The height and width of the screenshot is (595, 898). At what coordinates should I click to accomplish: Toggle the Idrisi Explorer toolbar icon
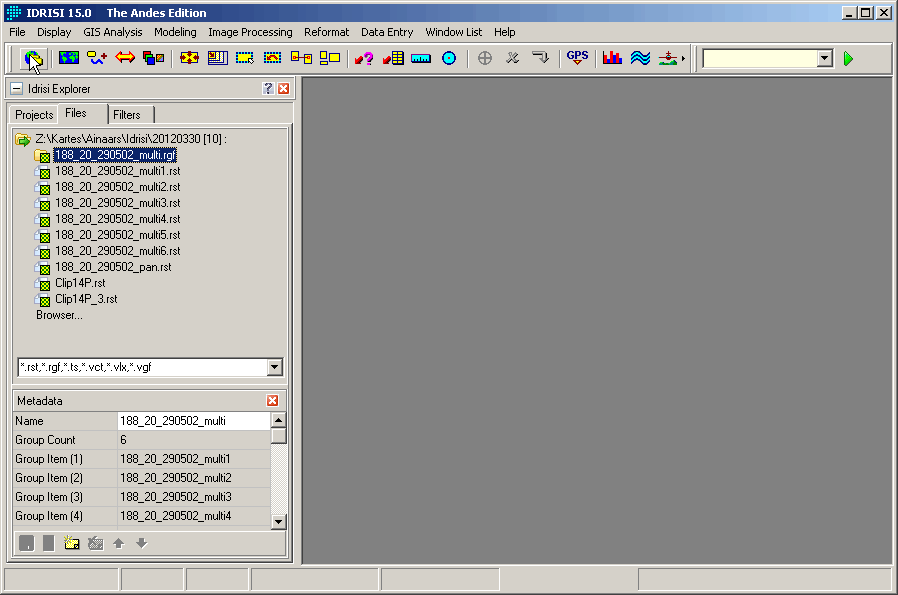[x=33, y=58]
